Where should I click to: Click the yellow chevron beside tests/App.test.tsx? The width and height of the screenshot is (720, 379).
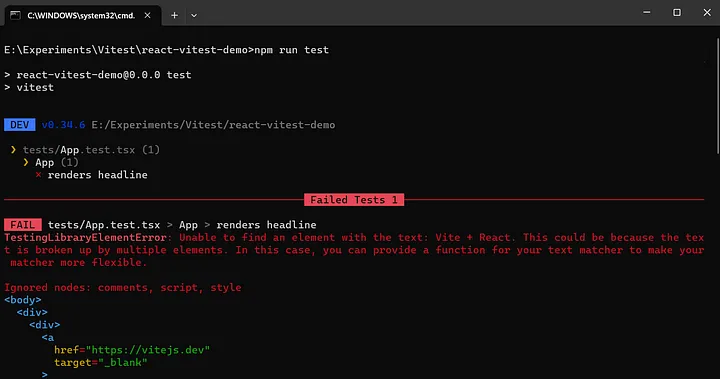click(x=13, y=150)
